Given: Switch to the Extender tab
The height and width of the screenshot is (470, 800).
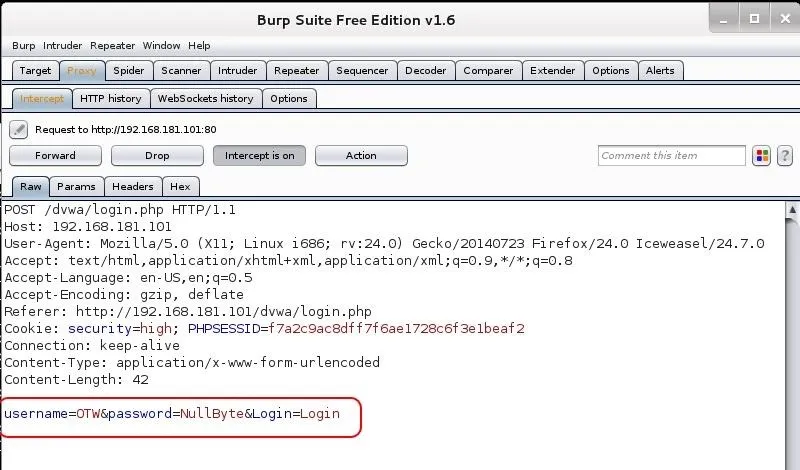Looking at the screenshot, I should click(x=553, y=71).
